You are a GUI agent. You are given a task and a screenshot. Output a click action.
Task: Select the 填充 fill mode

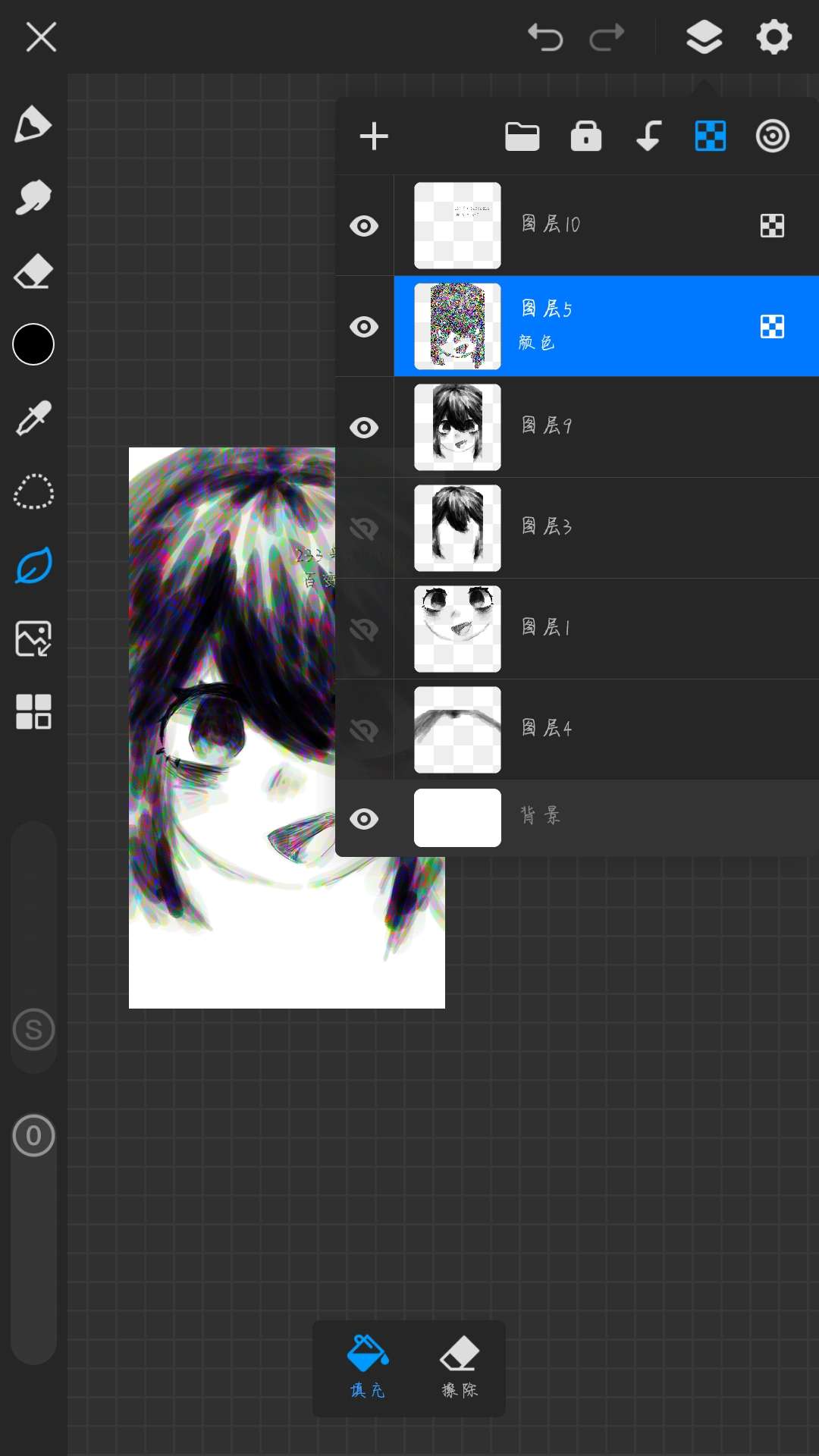(368, 1367)
